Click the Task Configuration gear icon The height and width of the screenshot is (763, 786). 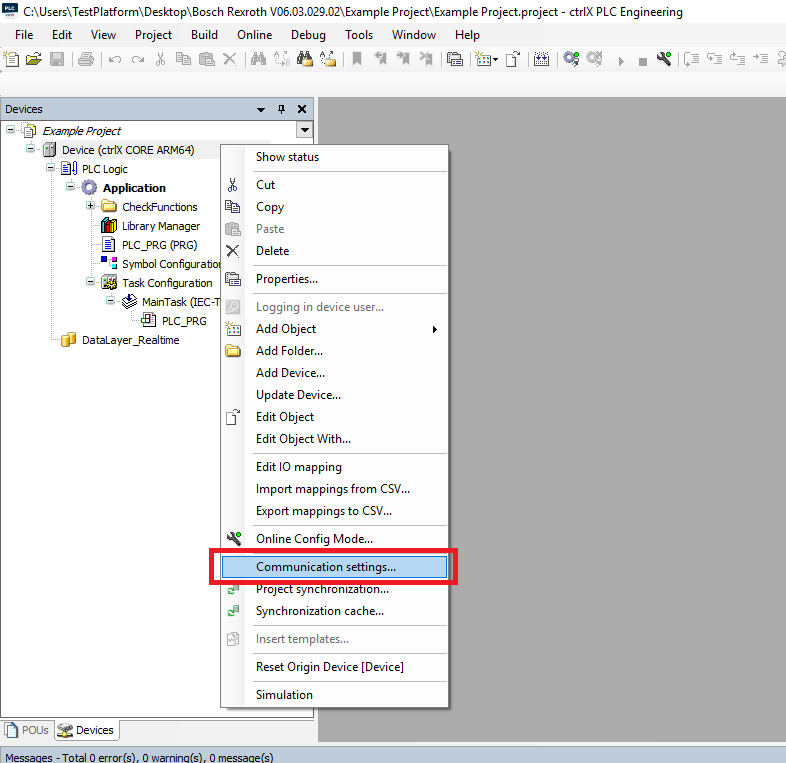tap(110, 283)
